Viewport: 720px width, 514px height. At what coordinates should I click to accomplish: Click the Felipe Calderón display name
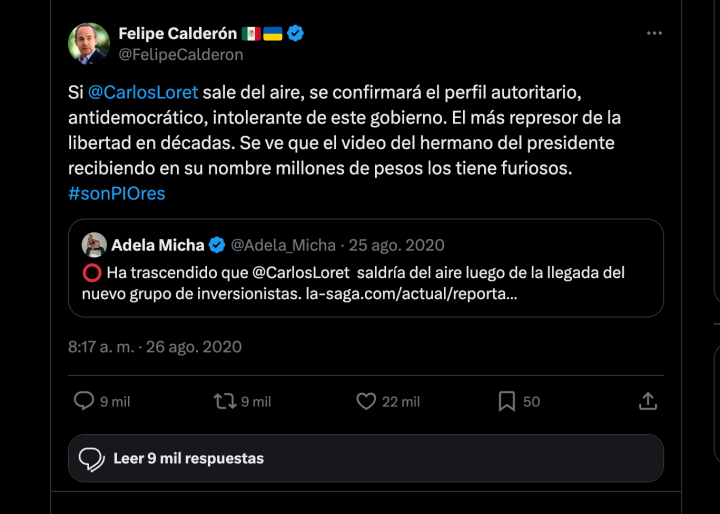pyautogui.click(x=177, y=34)
